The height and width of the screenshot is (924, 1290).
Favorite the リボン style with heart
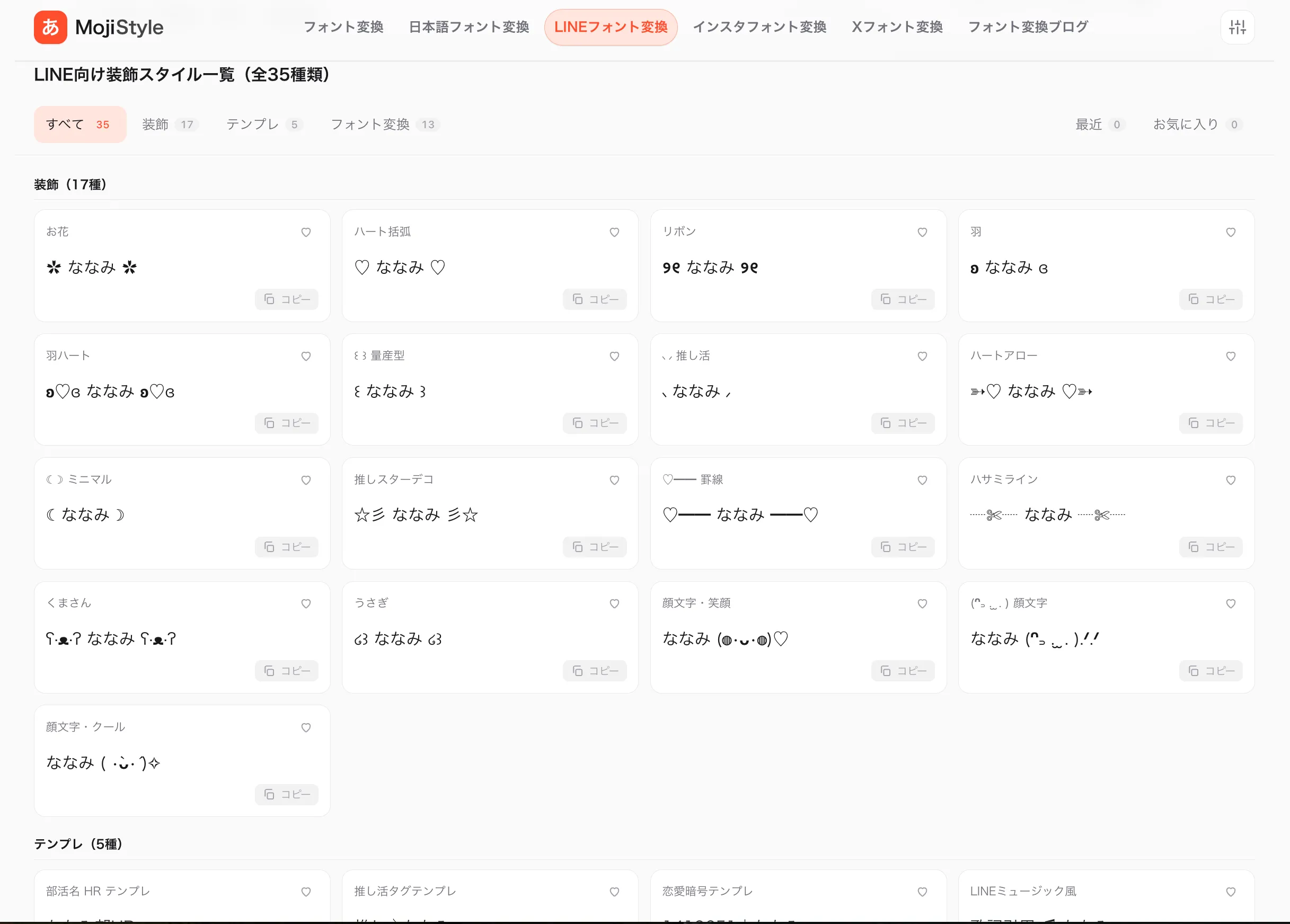pyautogui.click(x=923, y=232)
